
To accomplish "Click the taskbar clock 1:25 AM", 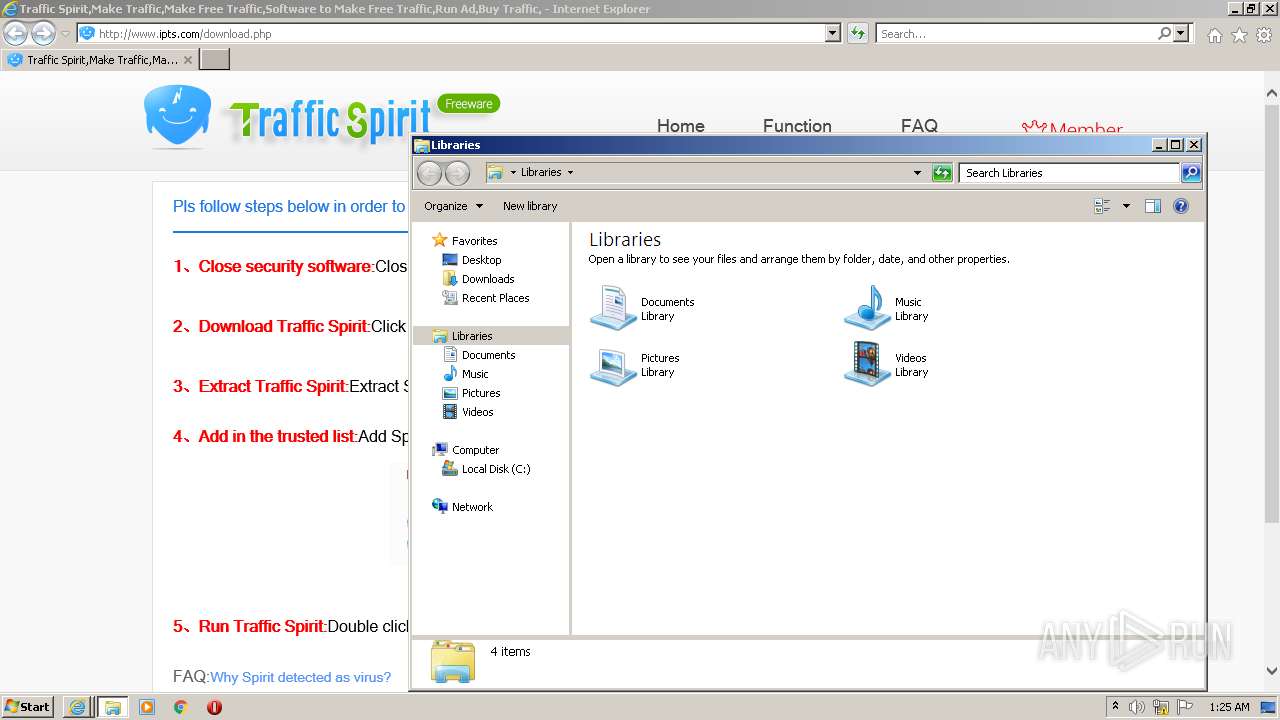I will [x=1229, y=707].
